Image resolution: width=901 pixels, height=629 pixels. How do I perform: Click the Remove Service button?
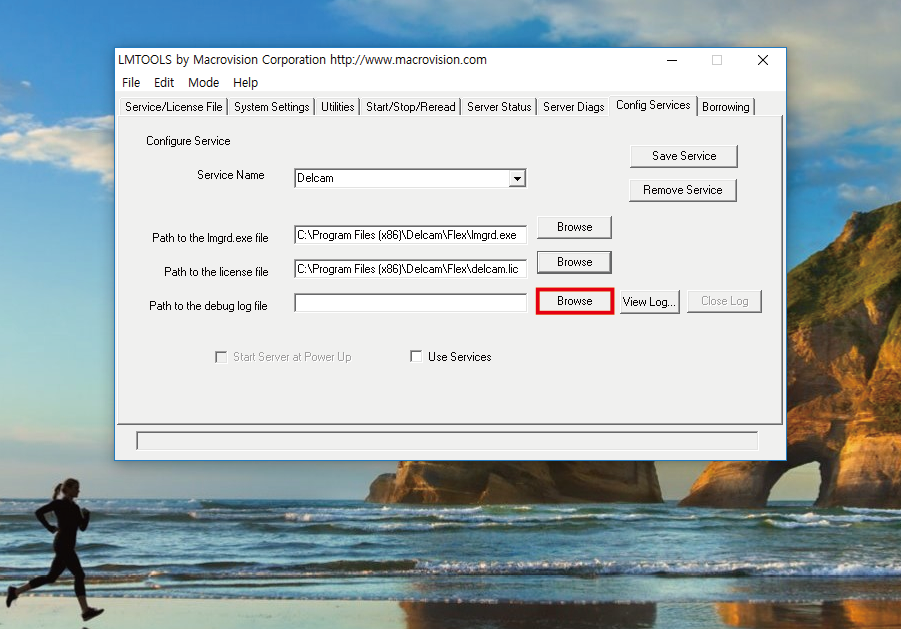tap(683, 190)
